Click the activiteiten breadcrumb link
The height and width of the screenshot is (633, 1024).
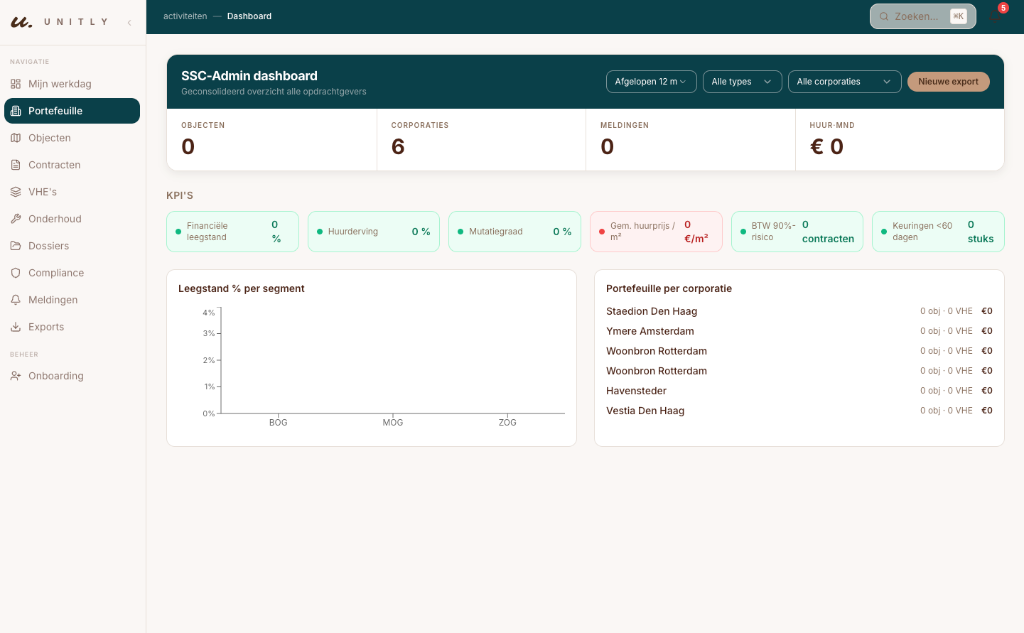pos(185,16)
